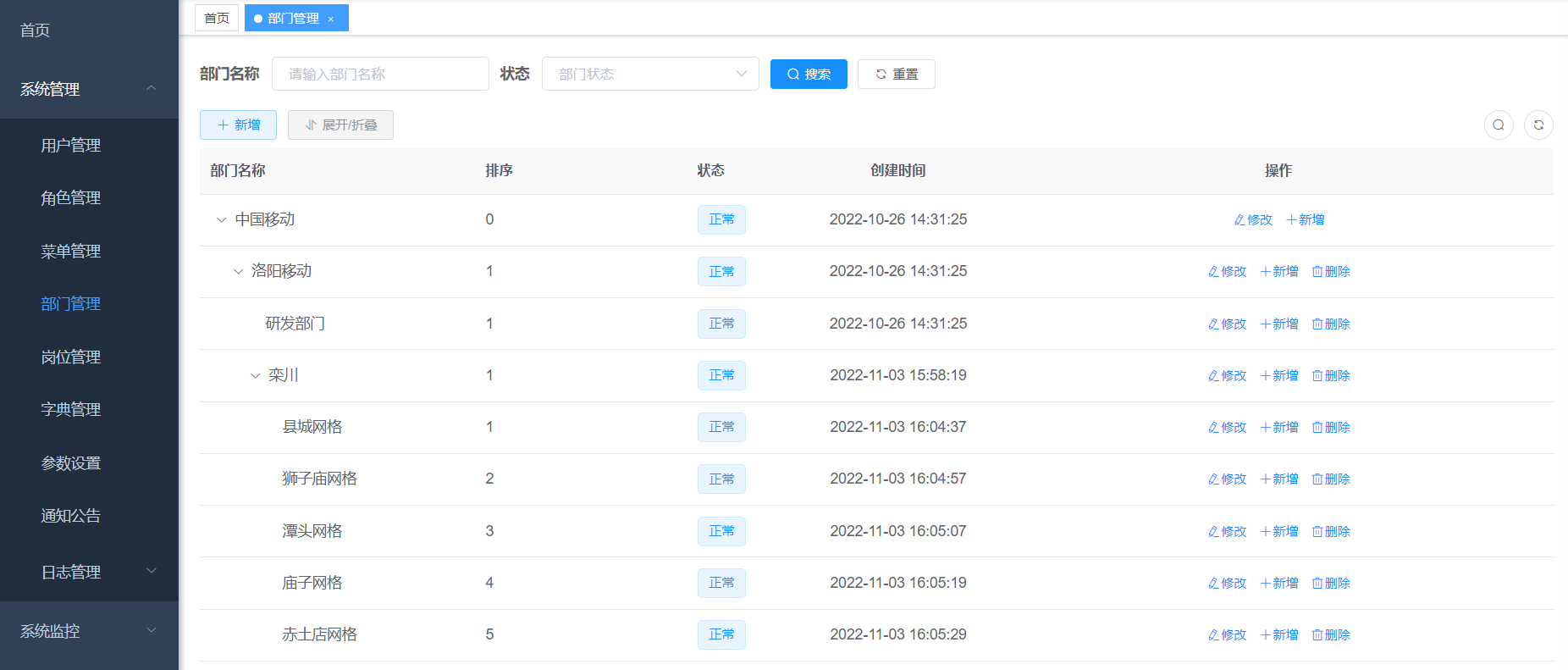
Task: Go to 菜单管理 in sidebar
Action: pos(89,251)
